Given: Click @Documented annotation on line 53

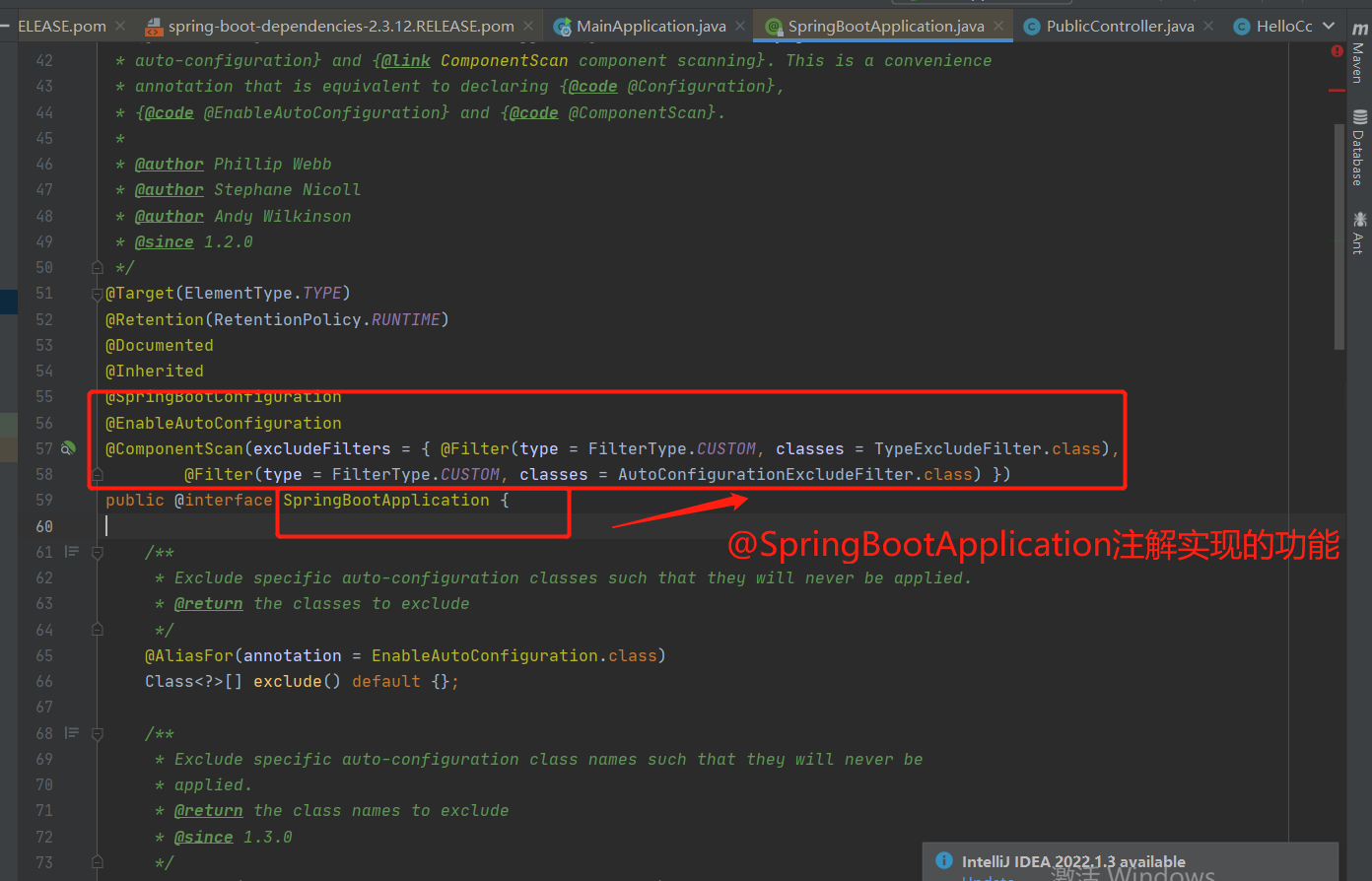Looking at the screenshot, I should (x=160, y=345).
